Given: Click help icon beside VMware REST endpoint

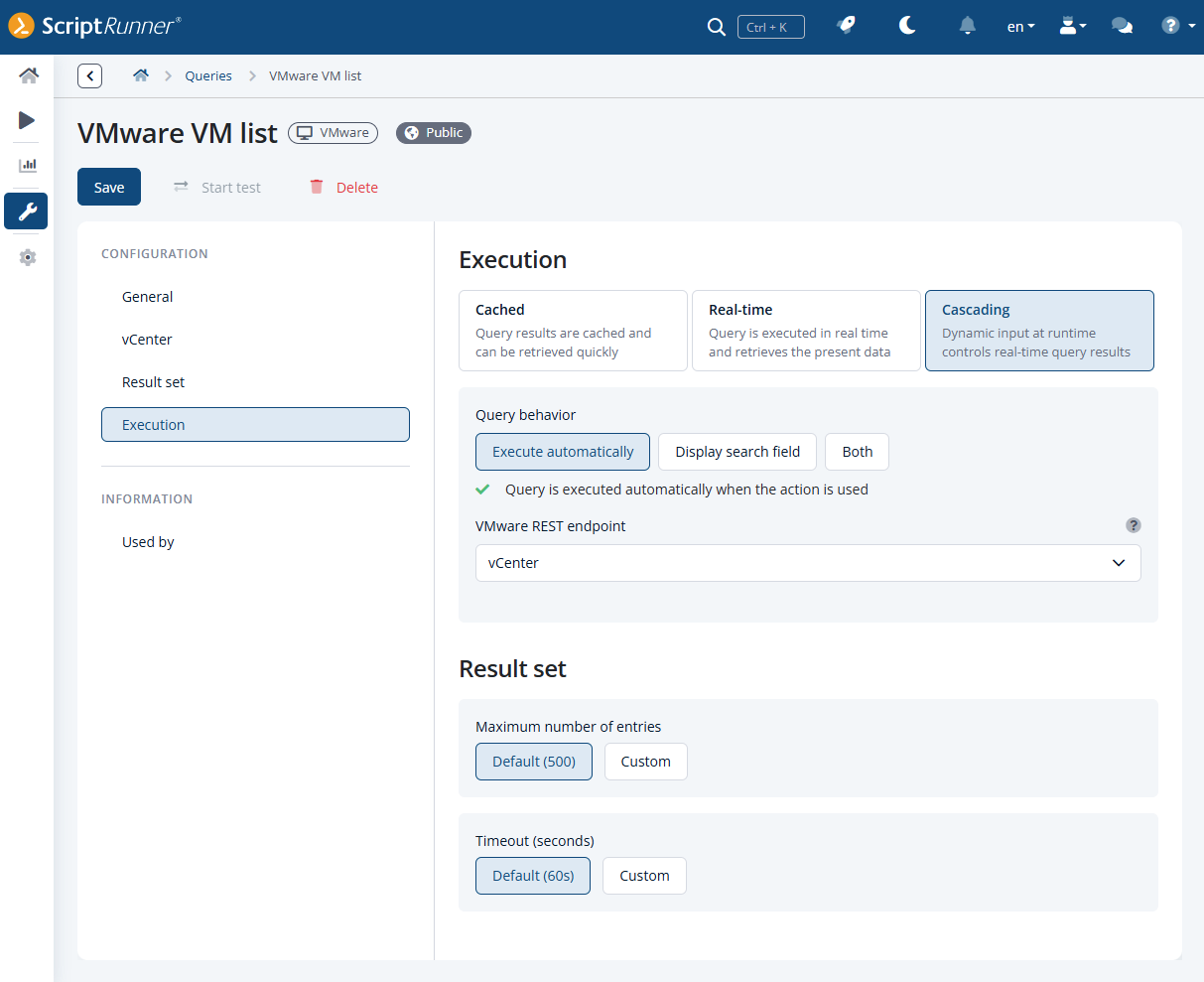Looking at the screenshot, I should 1134,525.
